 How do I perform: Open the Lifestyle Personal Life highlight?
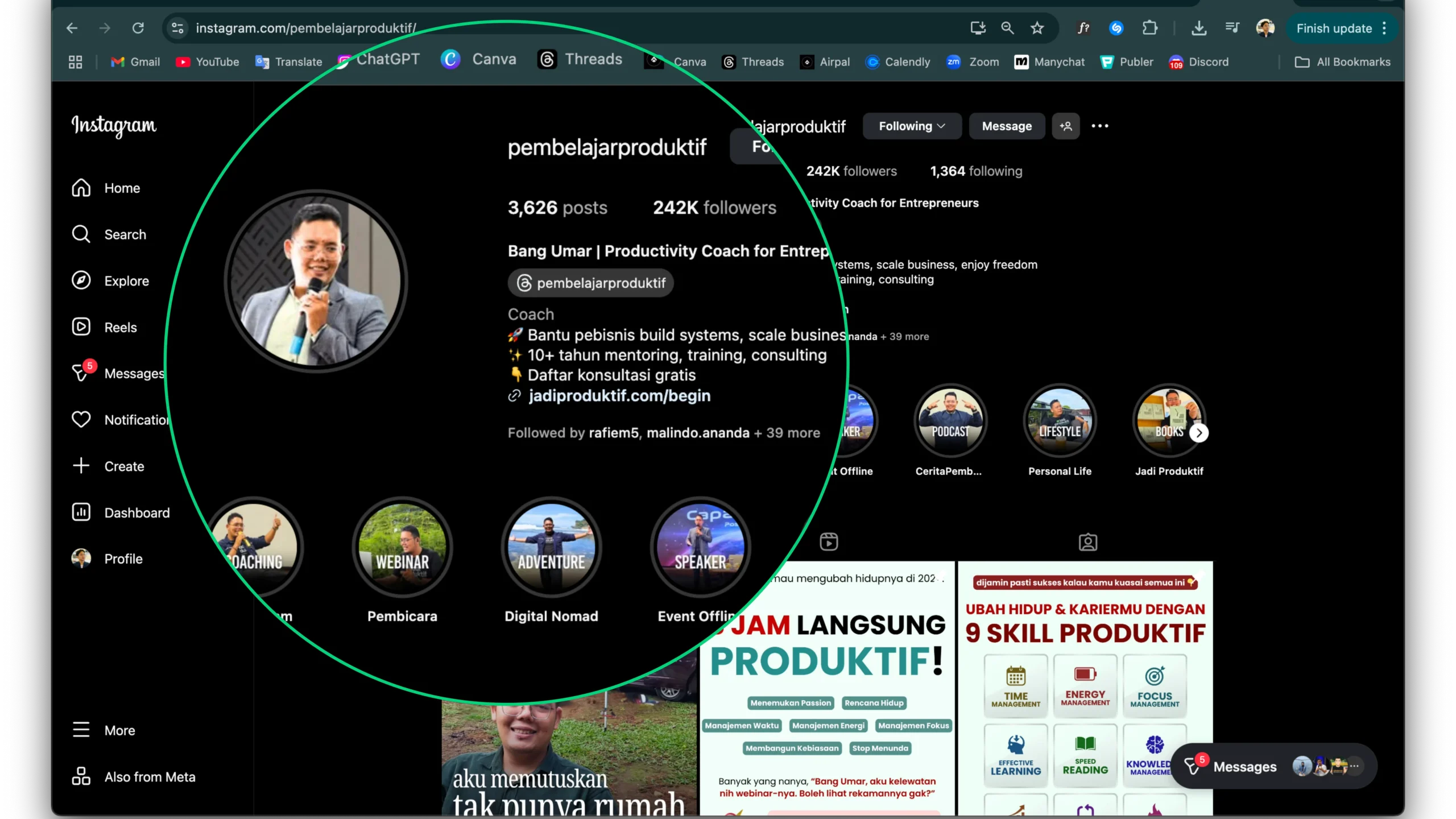[x=1060, y=421]
